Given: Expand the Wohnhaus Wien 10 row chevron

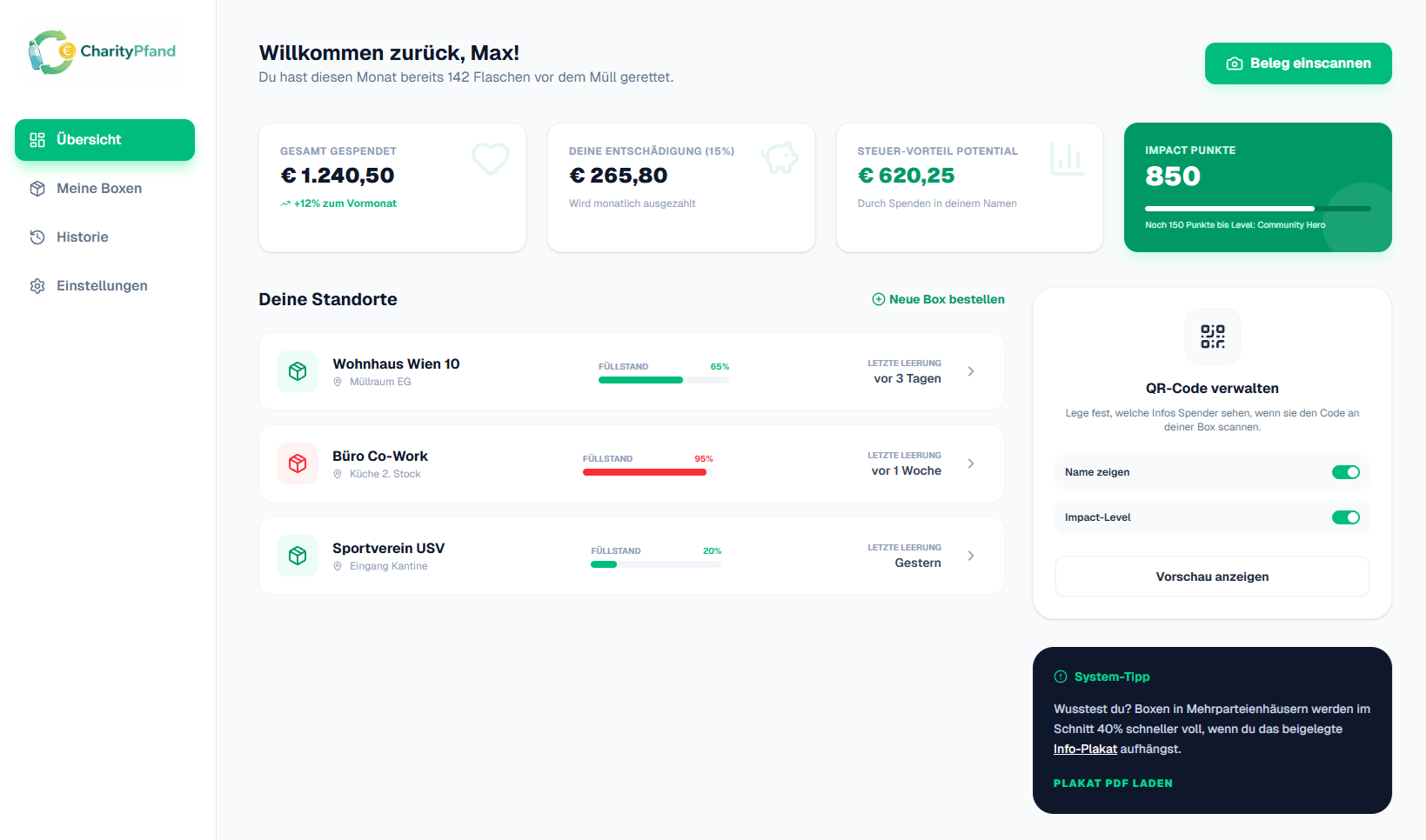Looking at the screenshot, I should click(x=971, y=371).
